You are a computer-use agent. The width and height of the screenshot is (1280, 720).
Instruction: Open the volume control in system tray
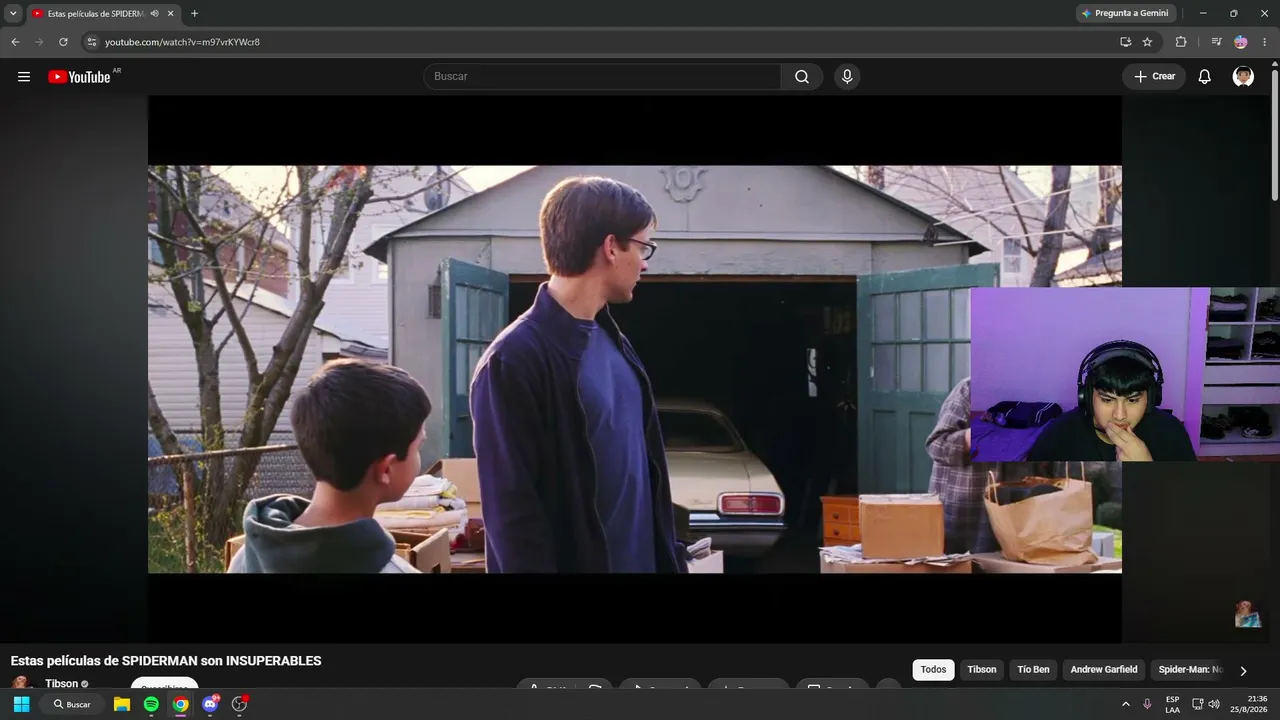(1214, 704)
